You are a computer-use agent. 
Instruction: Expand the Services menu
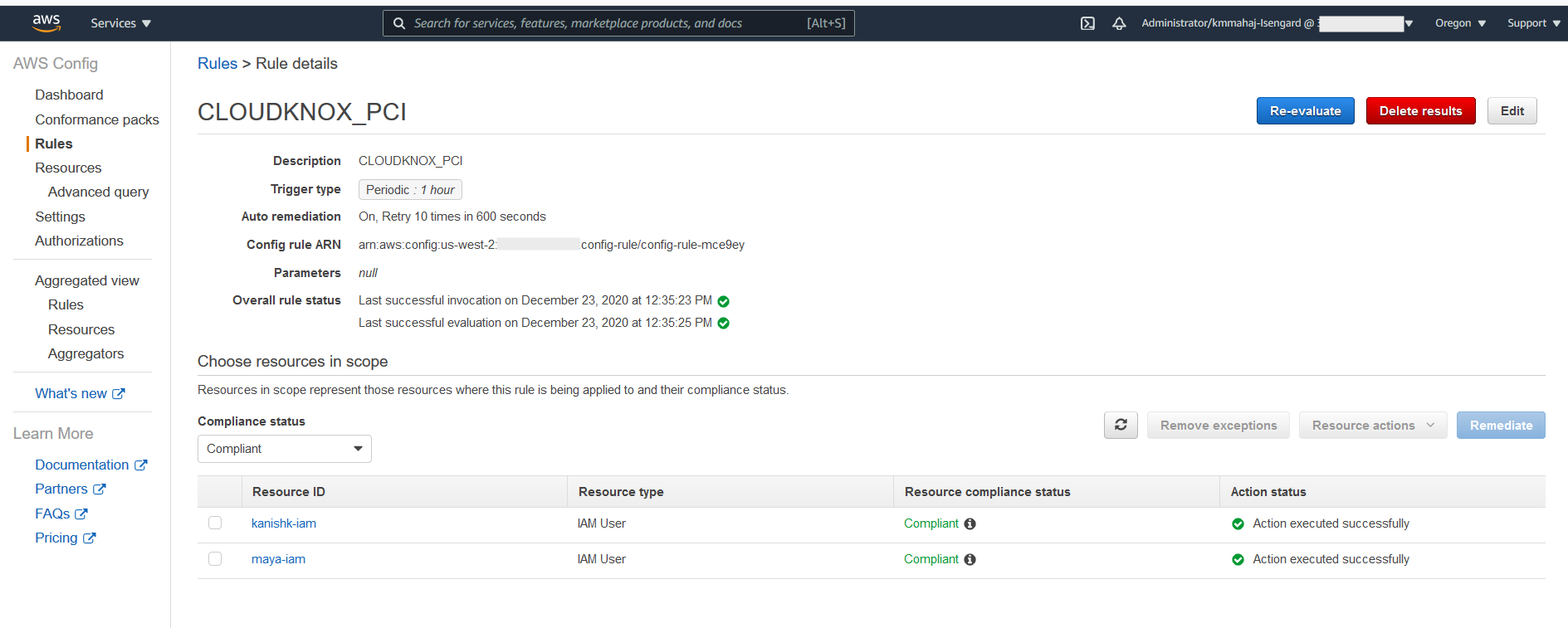120,23
